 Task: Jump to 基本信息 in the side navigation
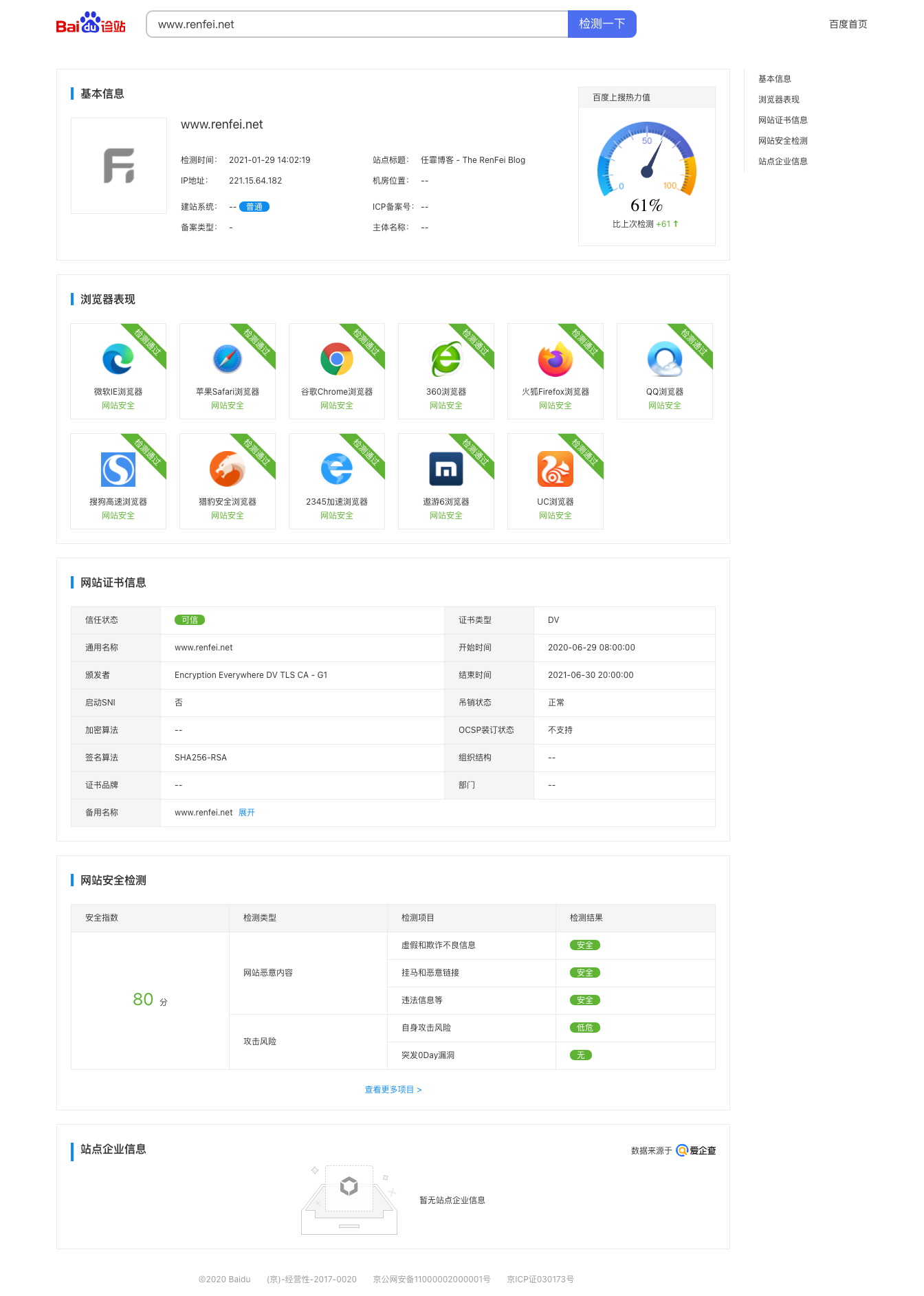pyautogui.click(x=775, y=79)
